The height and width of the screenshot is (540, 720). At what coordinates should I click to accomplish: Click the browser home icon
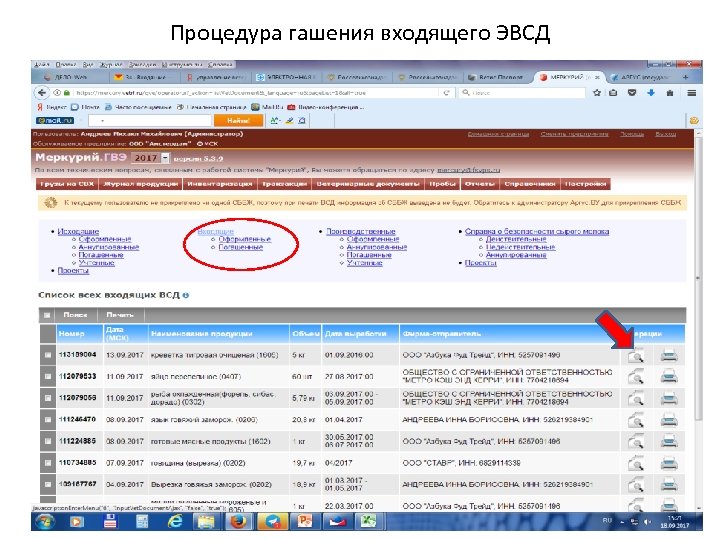(x=669, y=93)
